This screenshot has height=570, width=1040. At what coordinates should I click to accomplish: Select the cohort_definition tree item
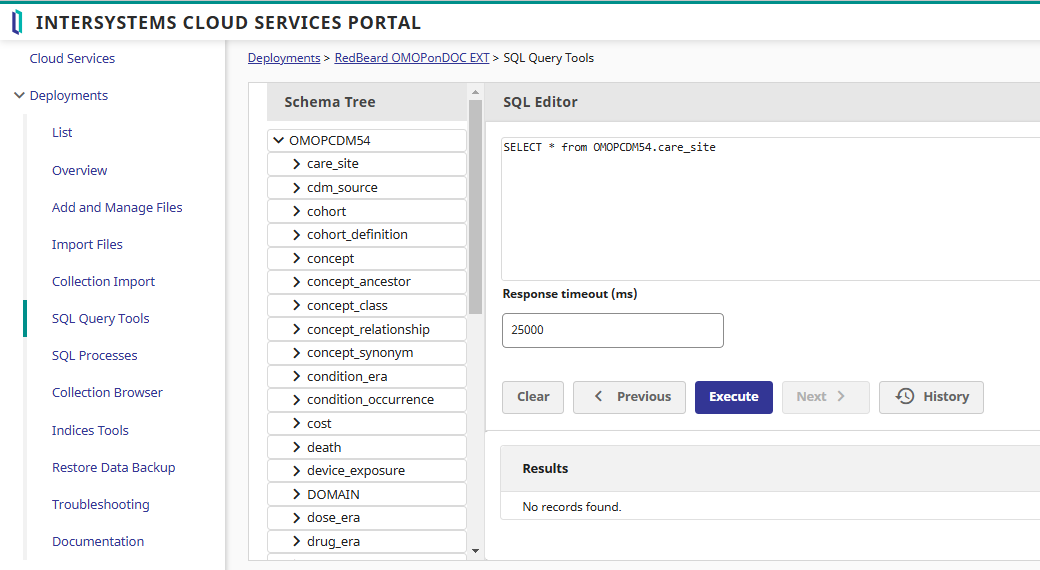point(357,235)
